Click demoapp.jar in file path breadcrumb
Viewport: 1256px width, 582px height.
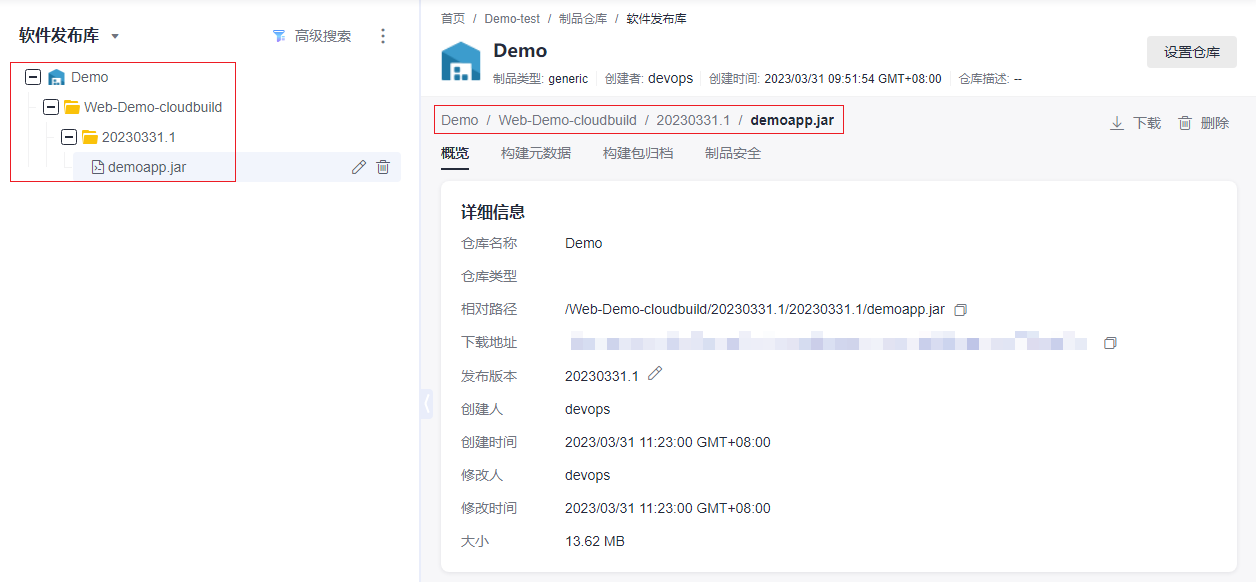pos(792,120)
